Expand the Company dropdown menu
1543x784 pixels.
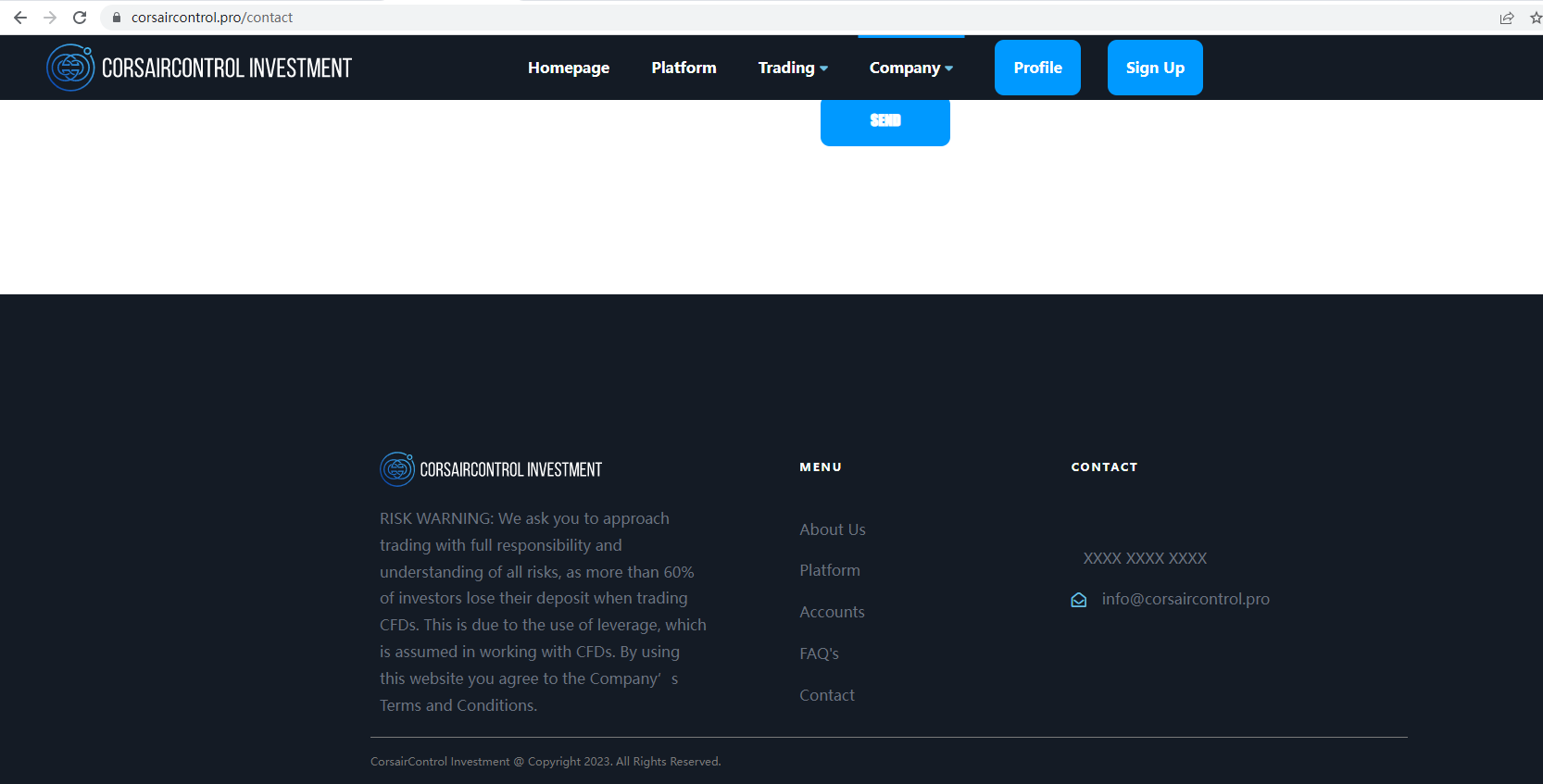(x=910, y=68)
